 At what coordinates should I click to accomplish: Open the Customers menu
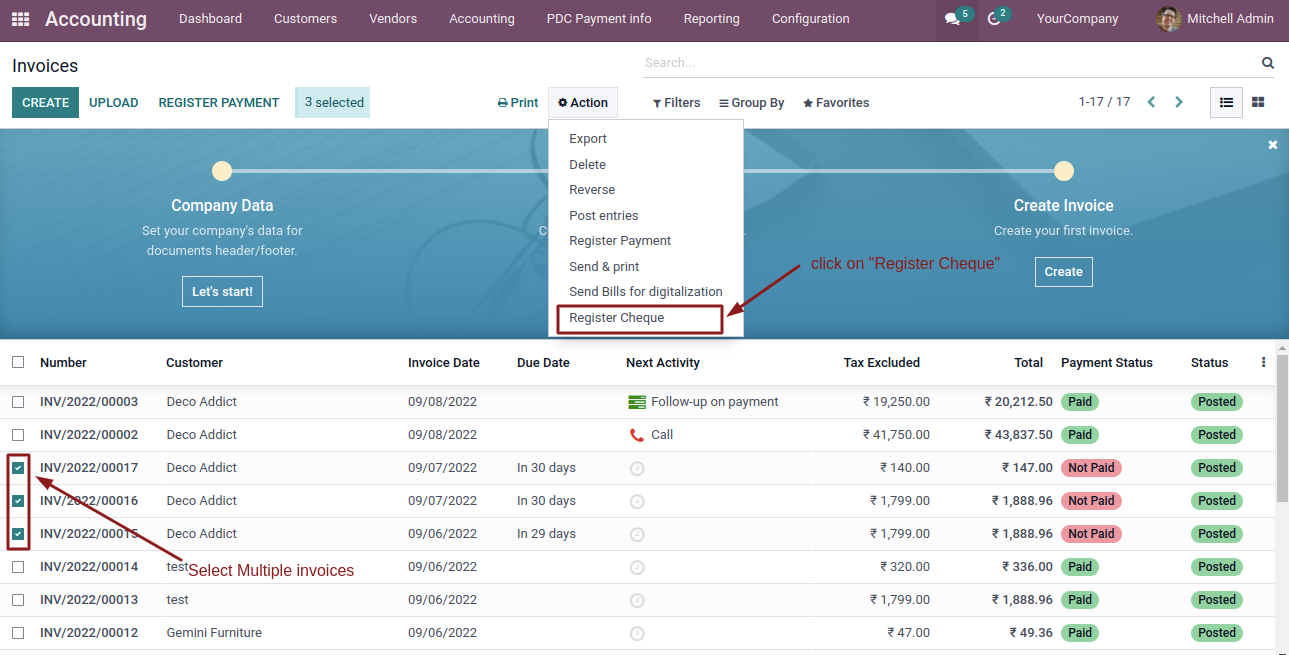(x=305, y=19)
